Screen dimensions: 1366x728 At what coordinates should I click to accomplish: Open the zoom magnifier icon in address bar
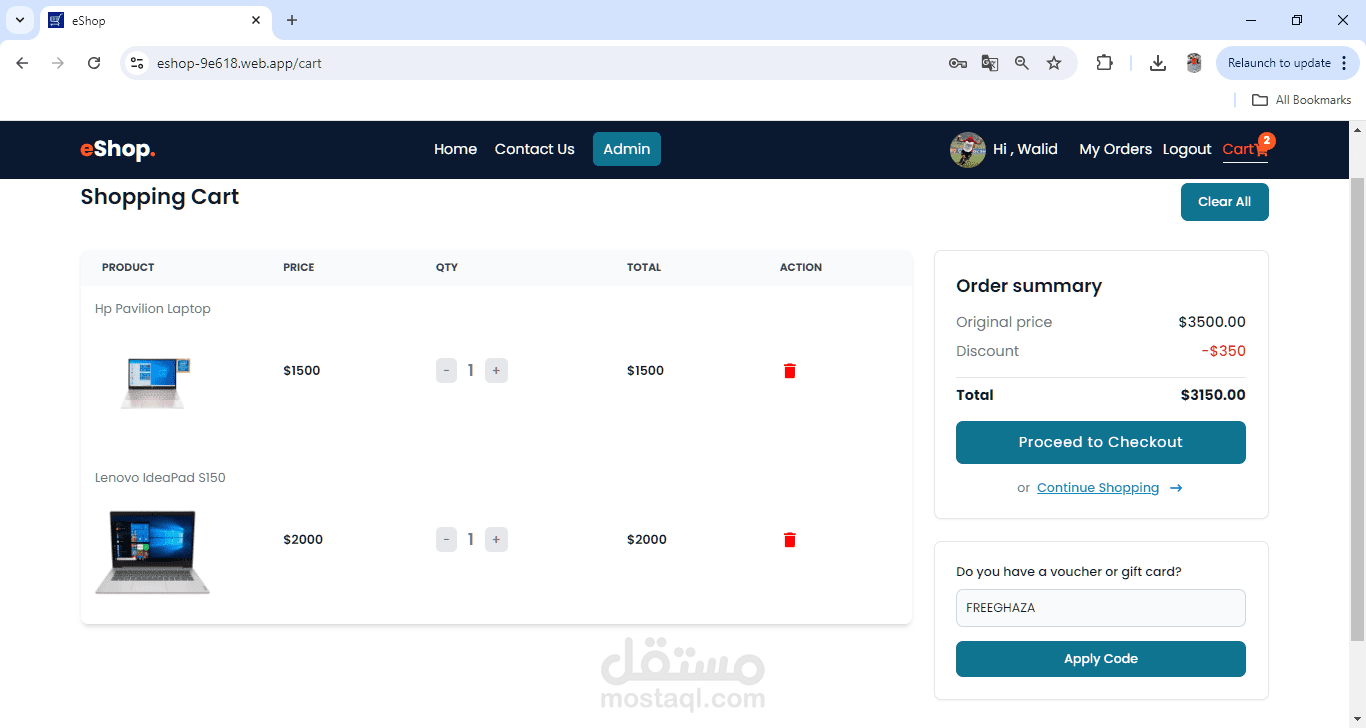click(x=1021, y=63)
